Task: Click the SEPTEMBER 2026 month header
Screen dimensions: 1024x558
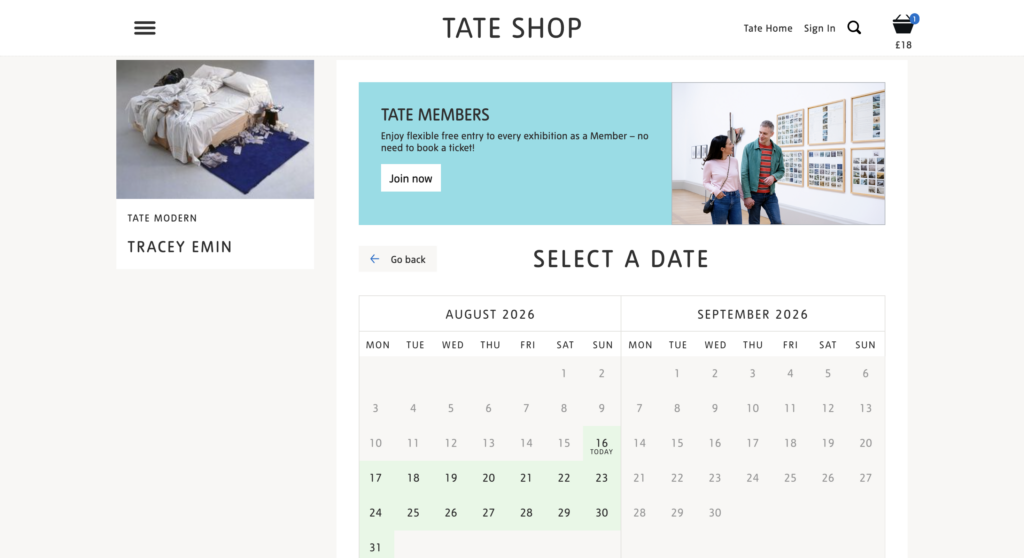Action: click(x=752, y=314)
